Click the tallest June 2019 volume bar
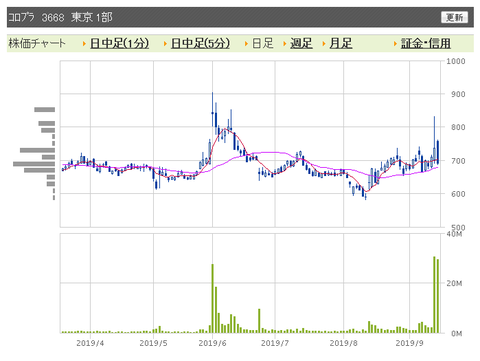 pos(213,298)
